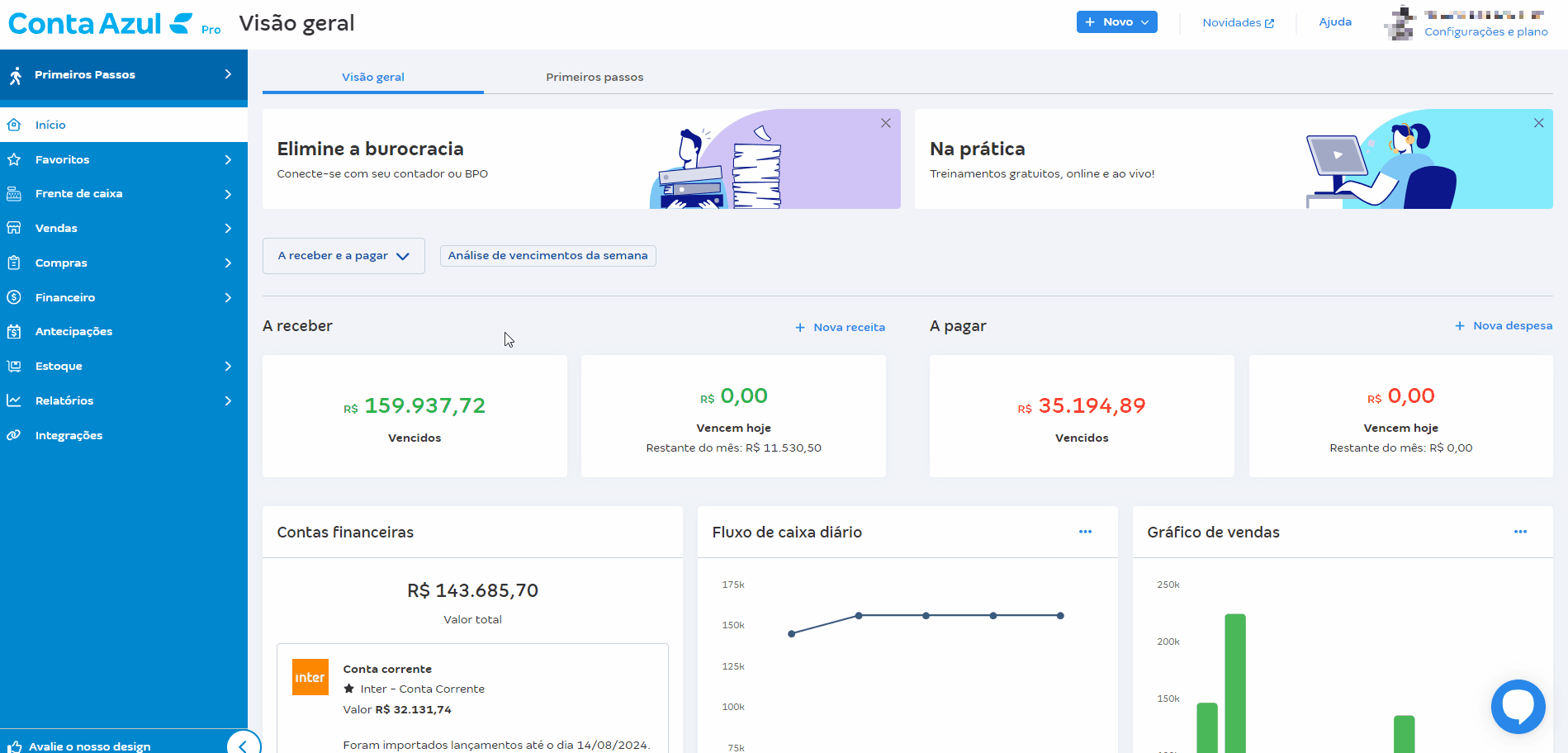Click the star icon next to Inter - Conta Corrente
1568x753 pixels.
349,689
